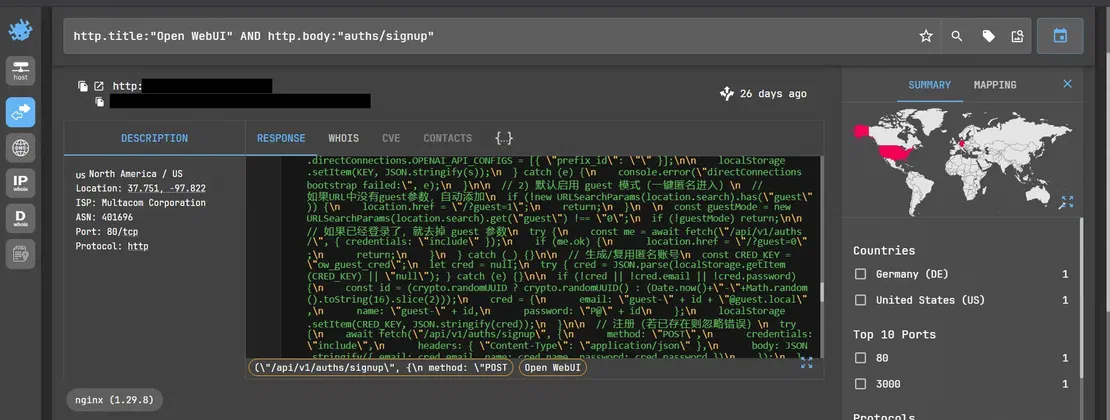1110x420 pixels.
Task: Click the 'Countries' heading
Action: click(x=883, y=251)
